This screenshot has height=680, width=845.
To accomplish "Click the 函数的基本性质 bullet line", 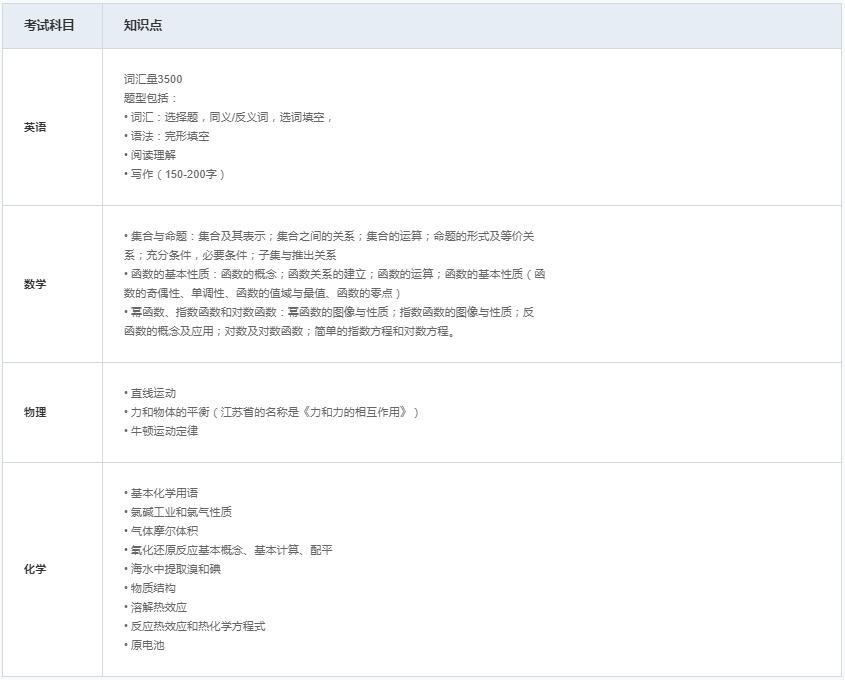I will [x=335, y=274].
